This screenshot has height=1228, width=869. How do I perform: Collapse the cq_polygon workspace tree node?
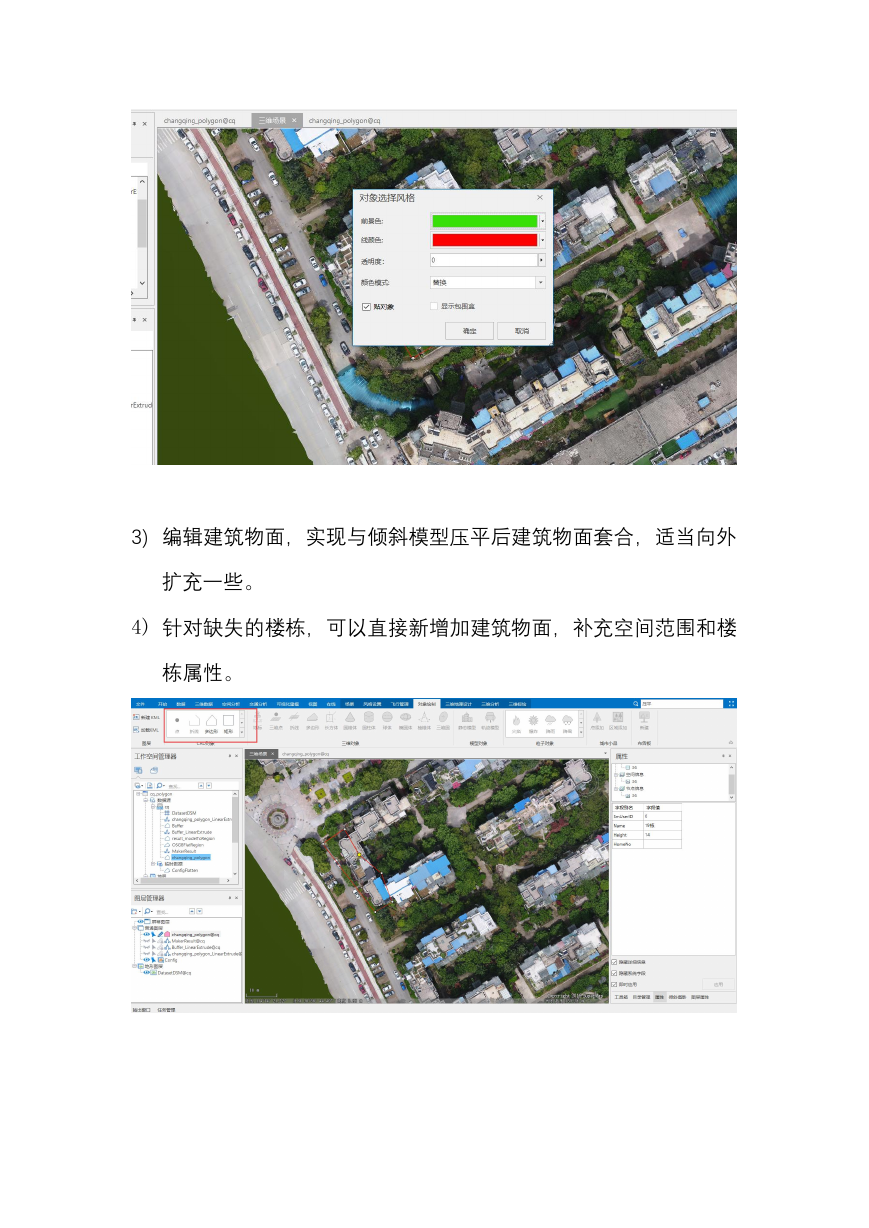tap(136, 793)
